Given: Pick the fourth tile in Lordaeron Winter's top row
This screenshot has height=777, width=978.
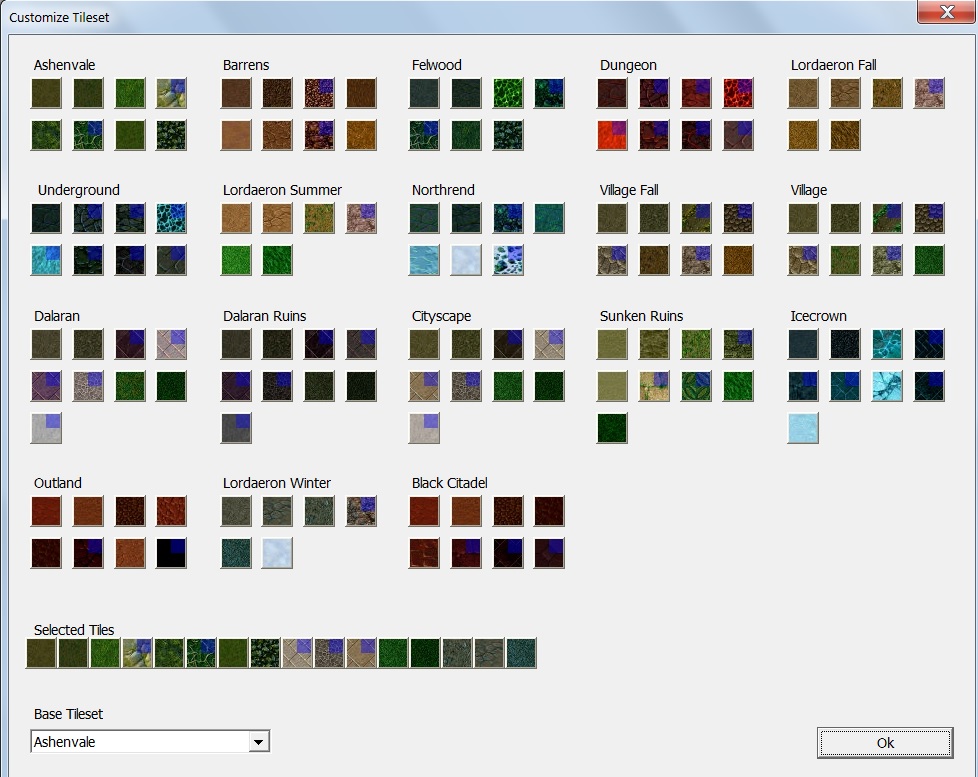Looking at the screenshot, I should 361,511.
